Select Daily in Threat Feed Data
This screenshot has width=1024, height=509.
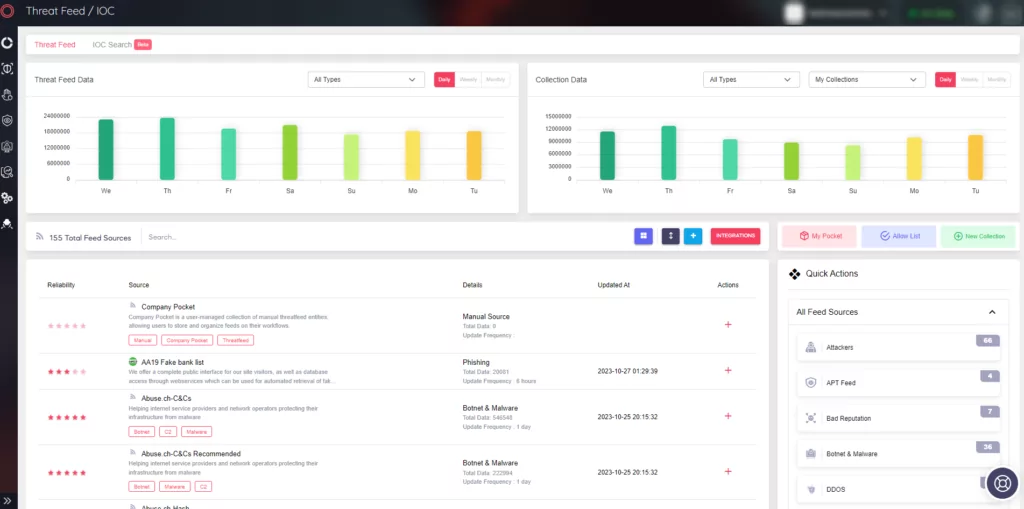point(445,80)
